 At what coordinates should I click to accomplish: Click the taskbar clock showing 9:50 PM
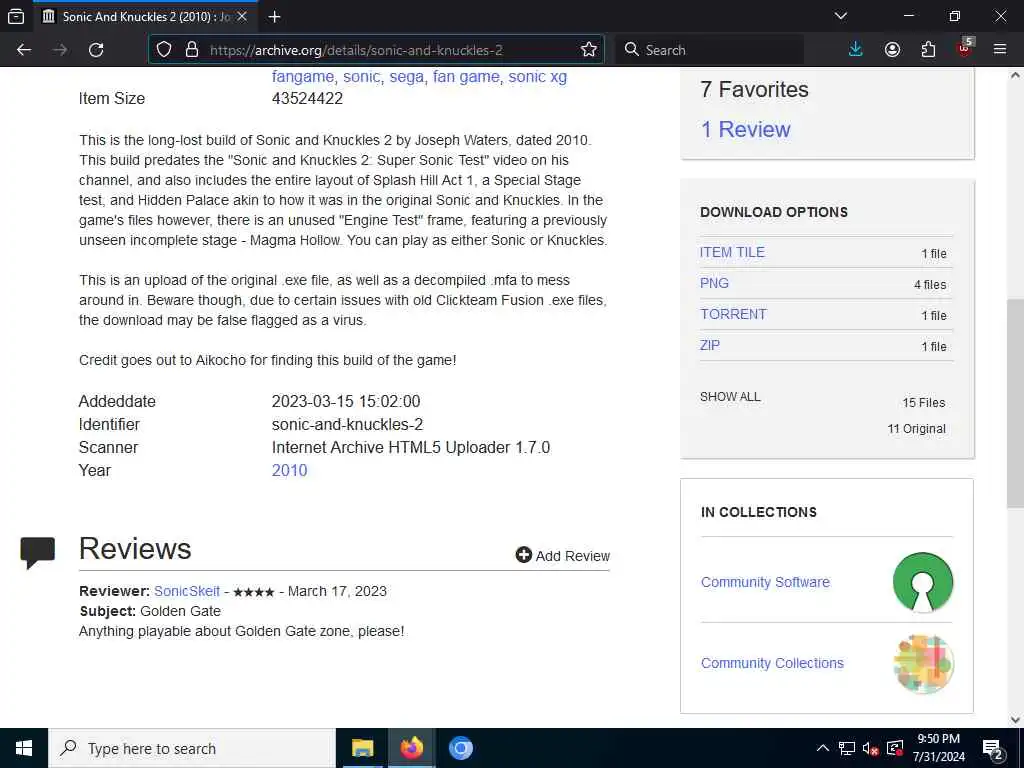938,748
